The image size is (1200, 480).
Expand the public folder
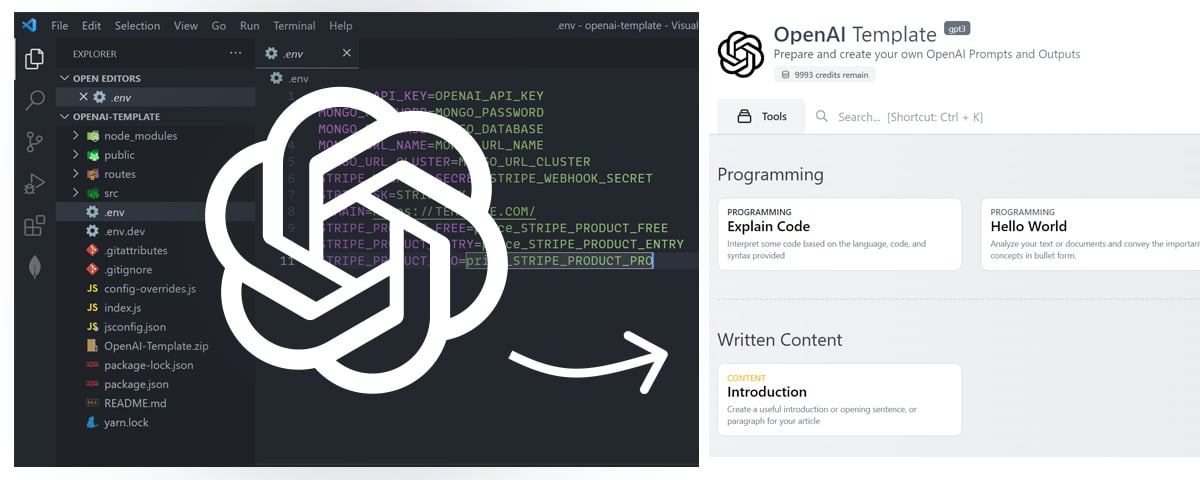(x=75, y=154)
